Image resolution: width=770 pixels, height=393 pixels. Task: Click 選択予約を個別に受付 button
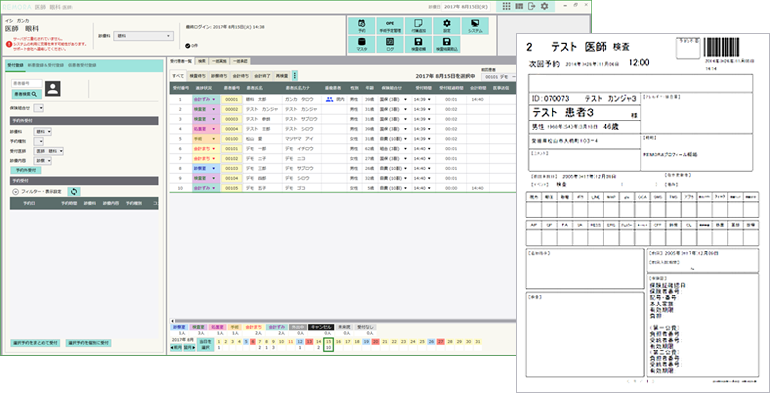(88, 343)
